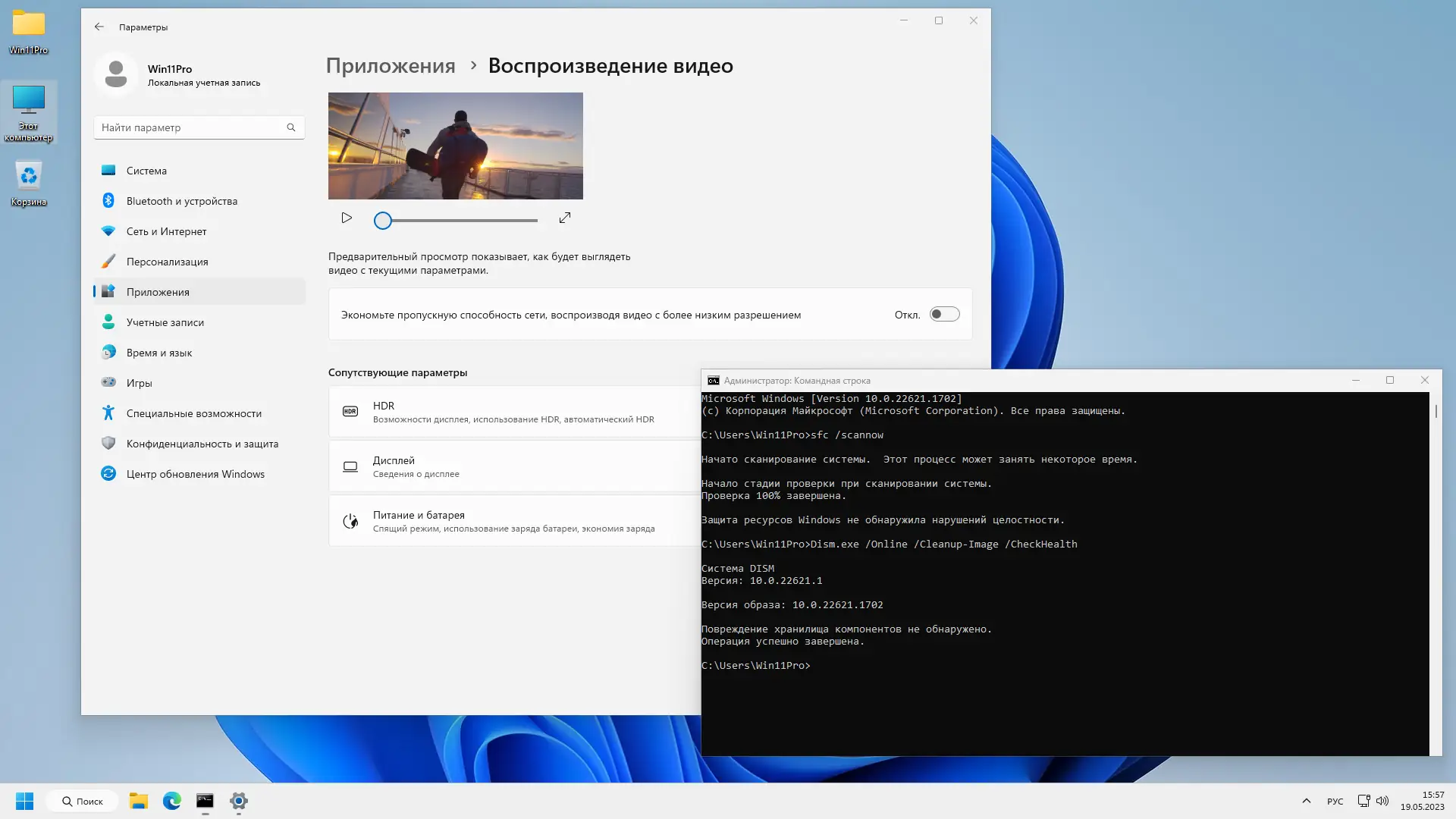
Task: Open РУС input language switcher
Action: click(1335, 802)
